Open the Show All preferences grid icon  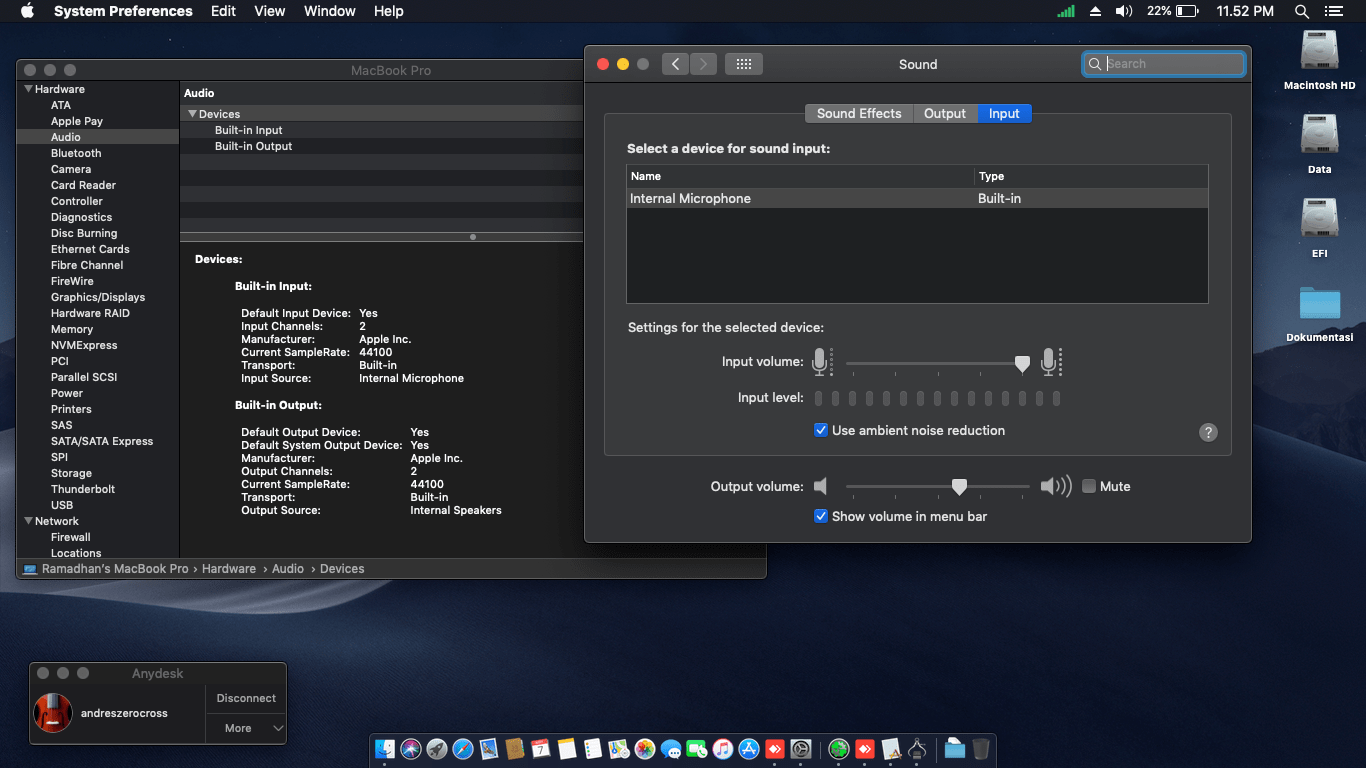743,63
